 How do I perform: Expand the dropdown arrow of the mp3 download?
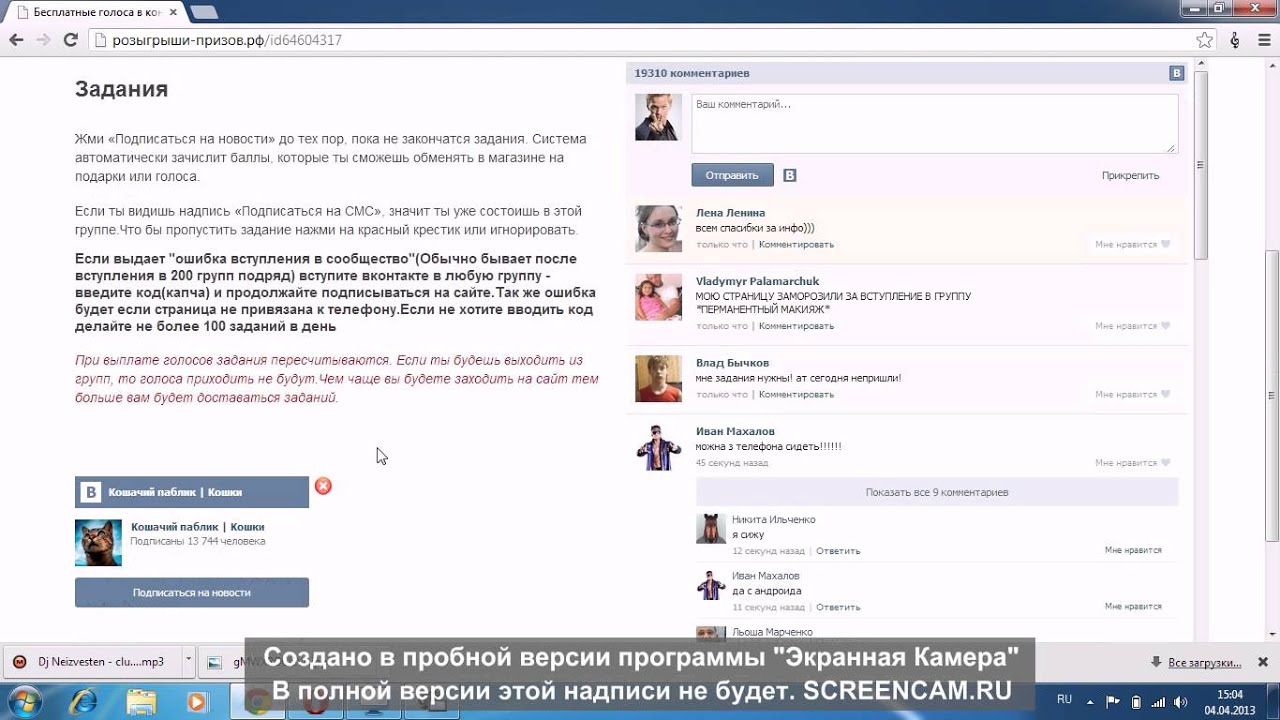pos(188,661)
